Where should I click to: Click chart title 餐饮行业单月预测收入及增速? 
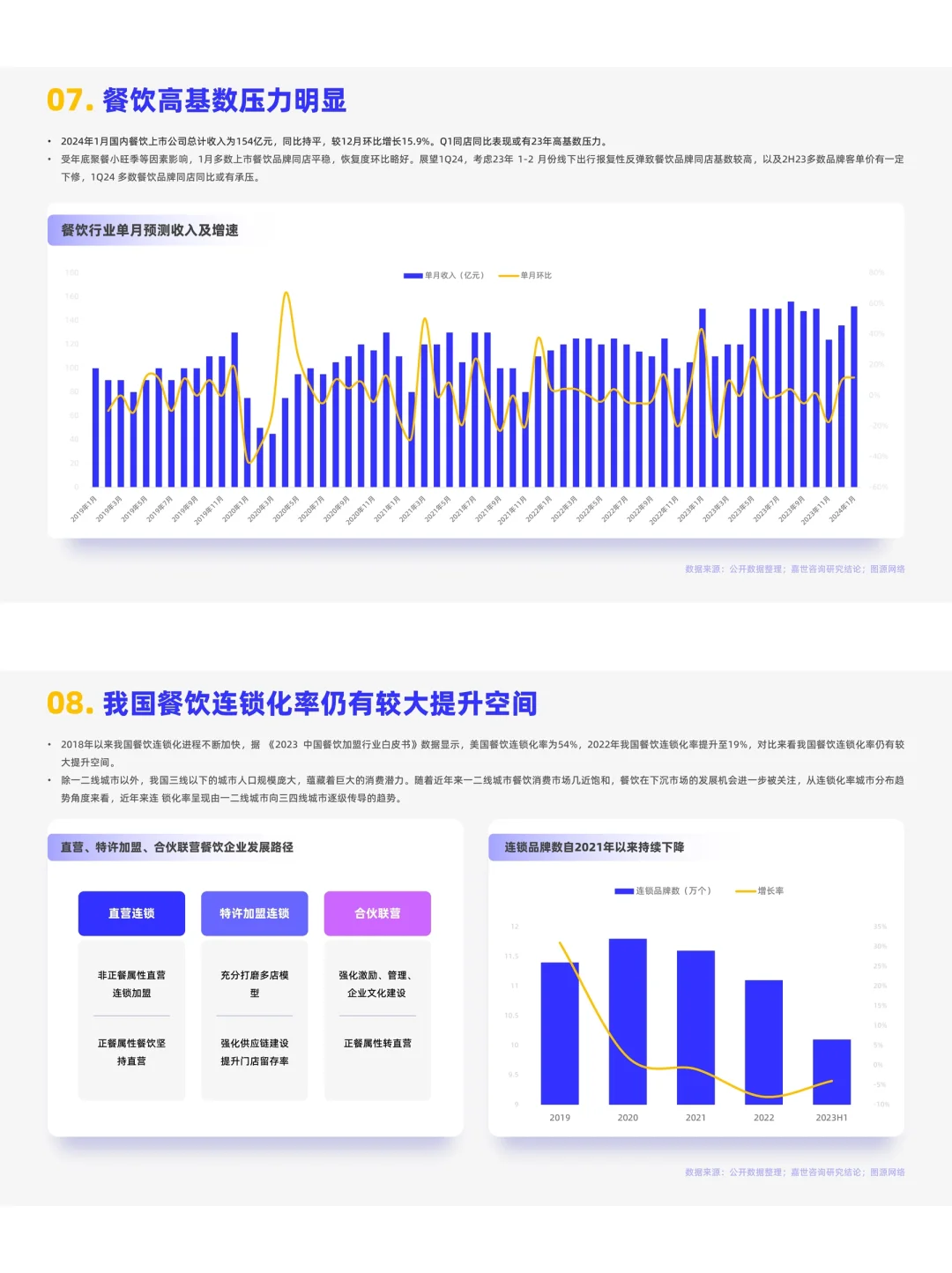pyautogui.click(x=150, y=230)
